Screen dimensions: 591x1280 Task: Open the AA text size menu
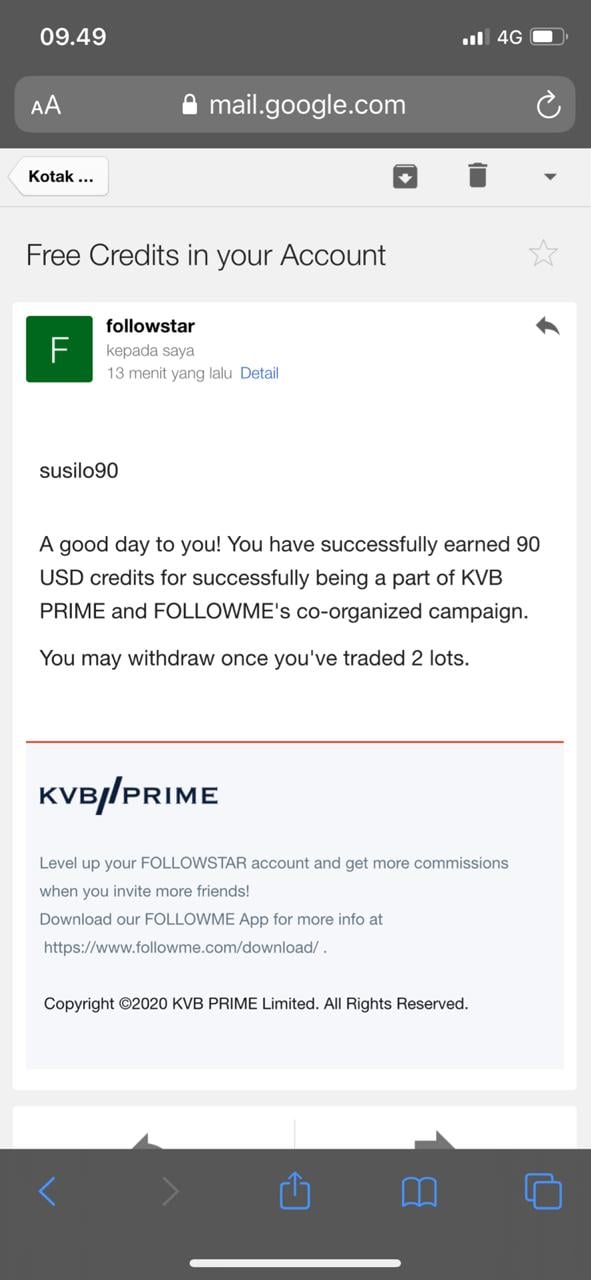[x=46, y=106]
